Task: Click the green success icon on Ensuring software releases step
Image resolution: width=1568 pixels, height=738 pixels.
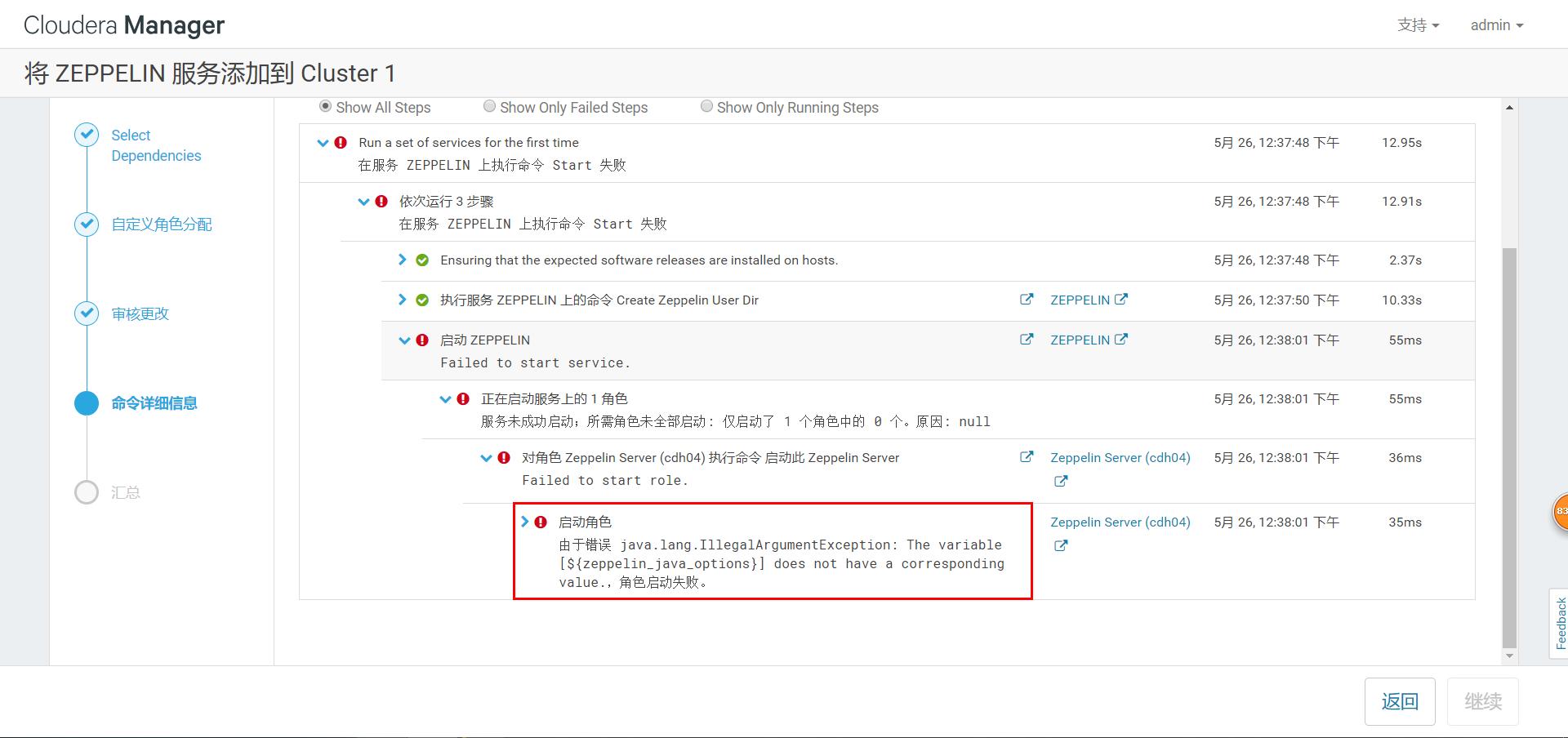Action: click(x=422, y=260)
